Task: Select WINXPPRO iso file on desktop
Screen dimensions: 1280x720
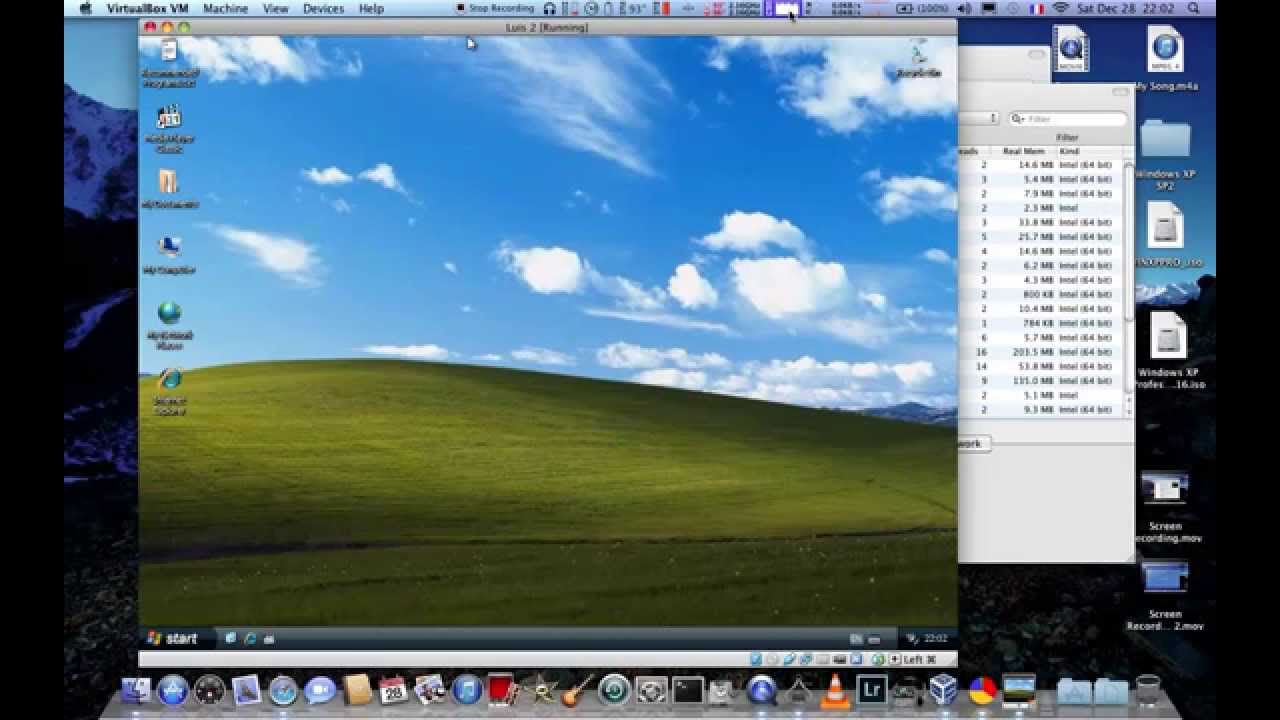Action: click(1166, 235)
